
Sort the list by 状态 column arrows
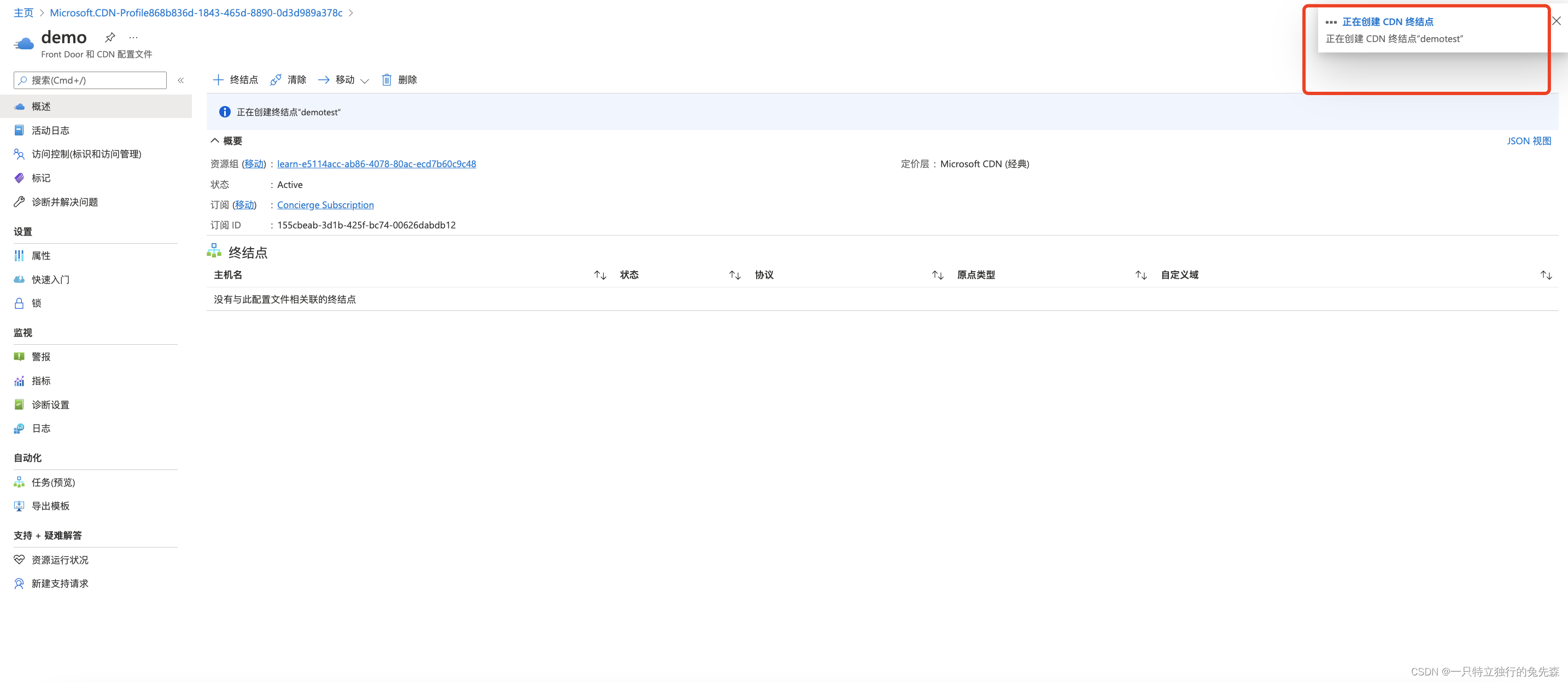pyautogui.click(x=735, y=275)
